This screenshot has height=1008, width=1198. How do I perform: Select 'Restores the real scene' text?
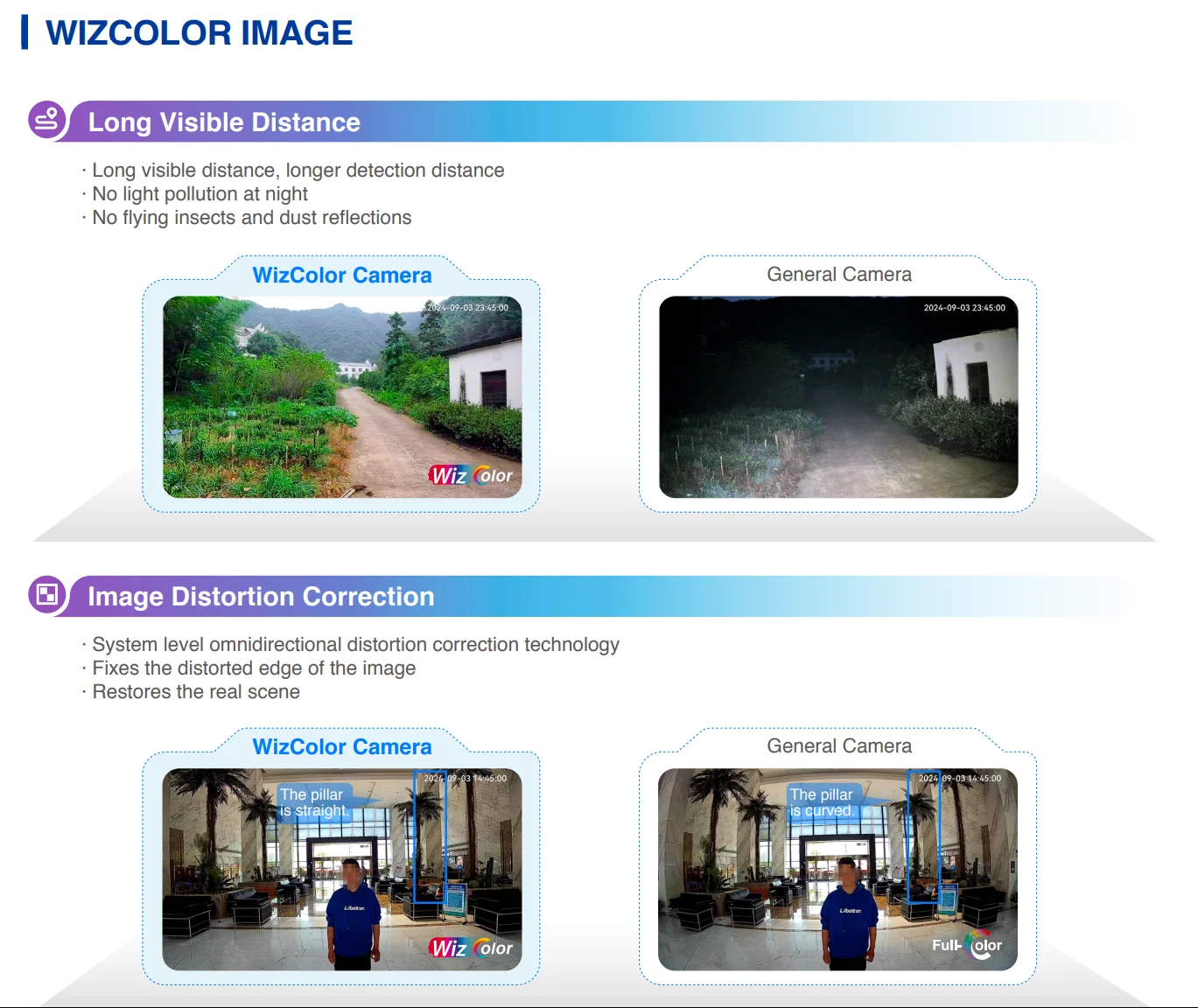tap(196, 692)
